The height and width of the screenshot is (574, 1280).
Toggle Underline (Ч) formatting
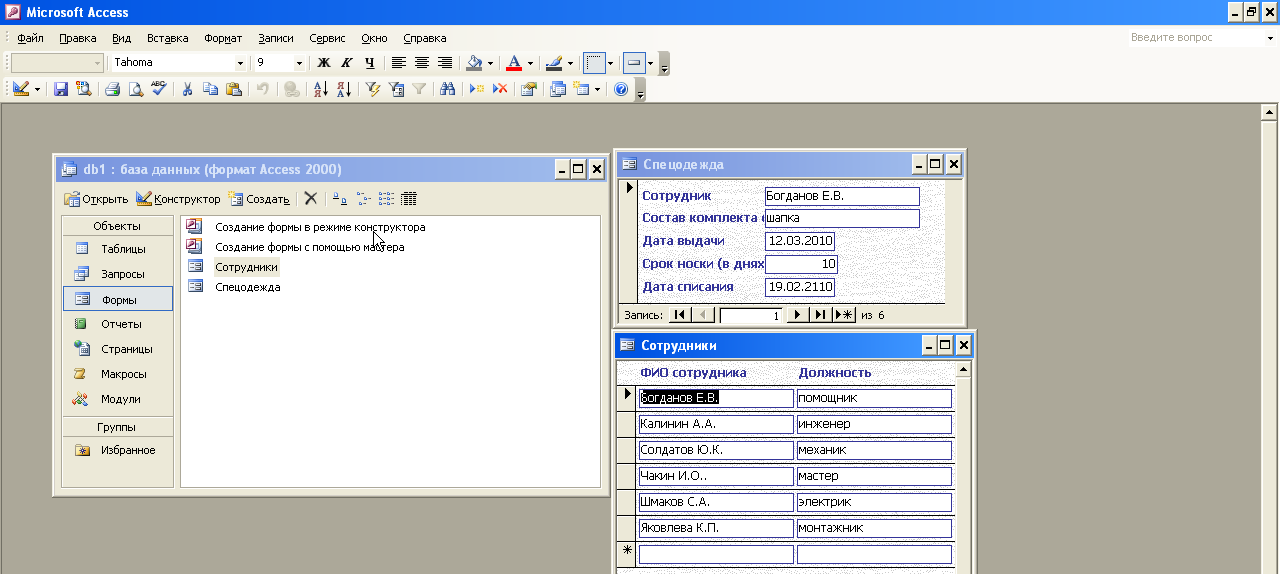pos(369,62)
